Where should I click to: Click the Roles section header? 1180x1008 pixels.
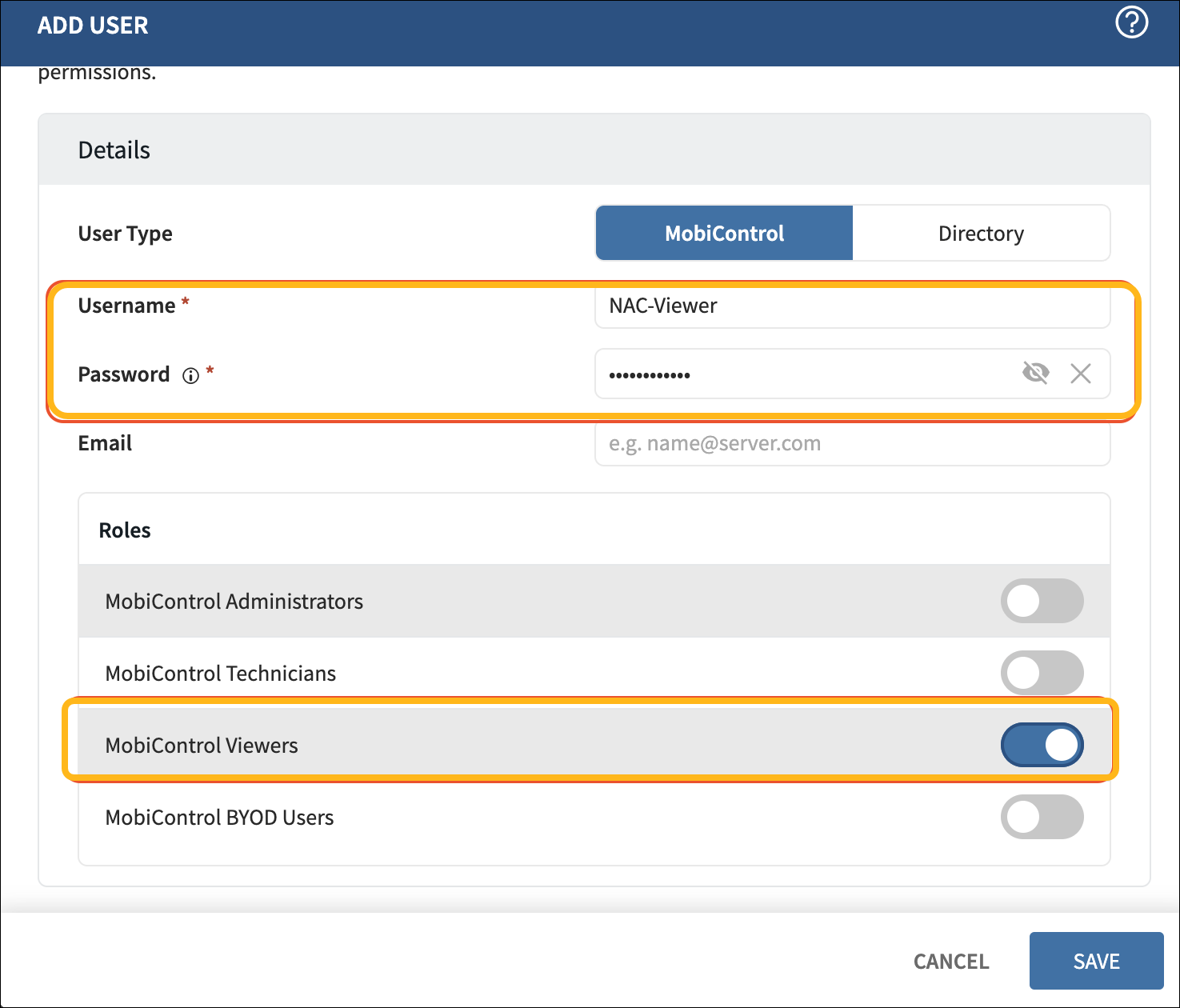pos(124,530)
